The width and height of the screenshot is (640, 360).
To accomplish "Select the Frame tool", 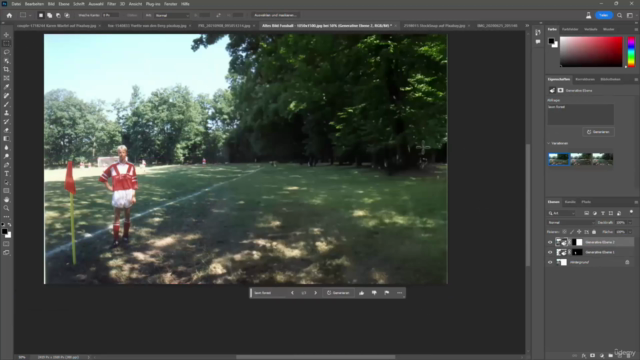I will (x=6, y=78).
